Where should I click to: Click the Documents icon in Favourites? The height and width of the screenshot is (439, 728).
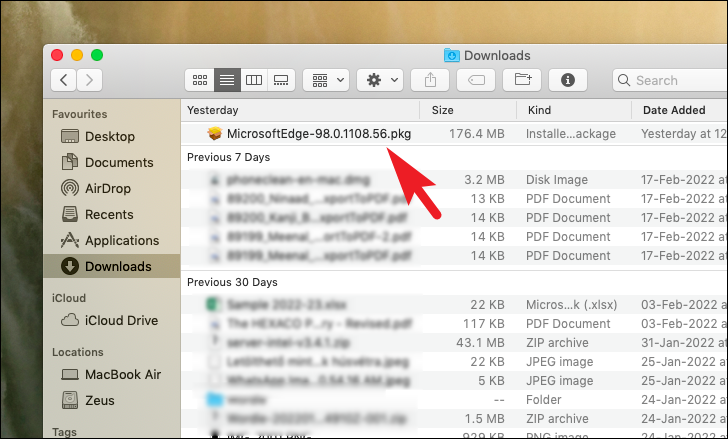(x=70, y=162)
